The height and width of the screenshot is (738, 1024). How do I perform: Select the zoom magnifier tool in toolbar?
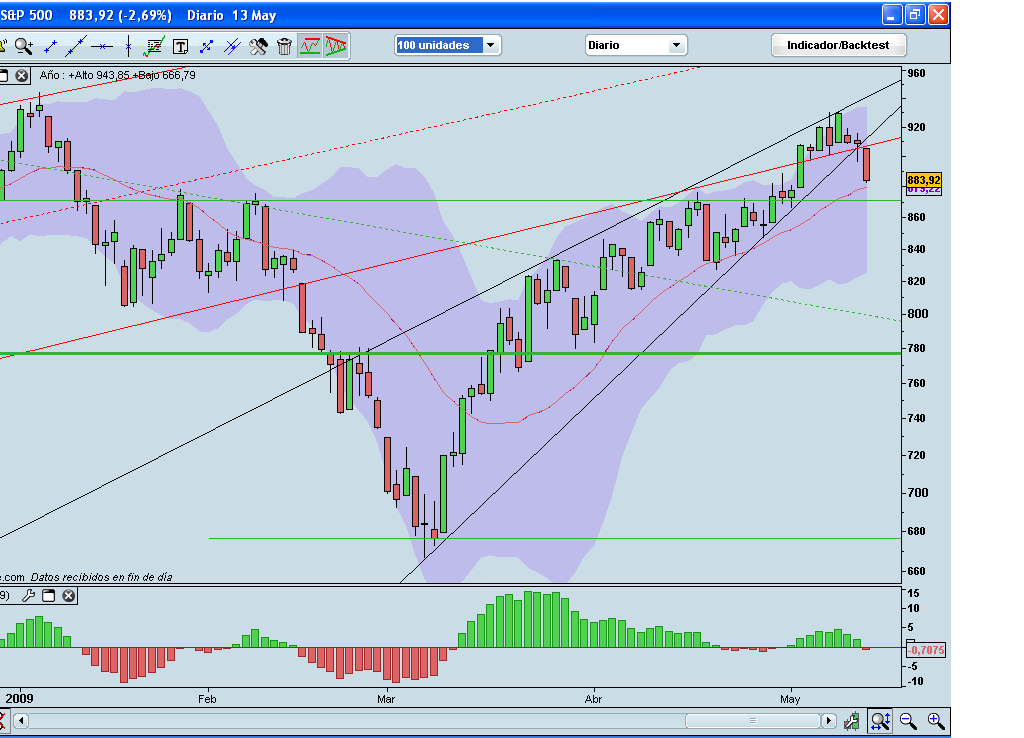point(24,46)
